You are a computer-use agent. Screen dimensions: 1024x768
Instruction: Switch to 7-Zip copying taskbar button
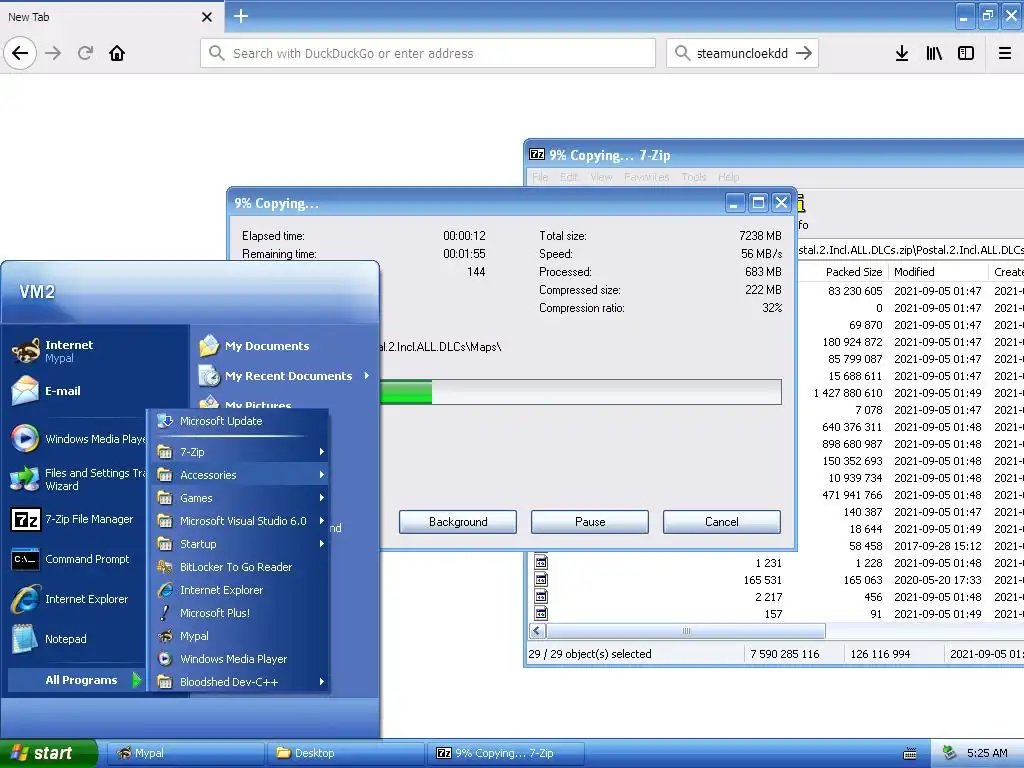click(507, 753)
